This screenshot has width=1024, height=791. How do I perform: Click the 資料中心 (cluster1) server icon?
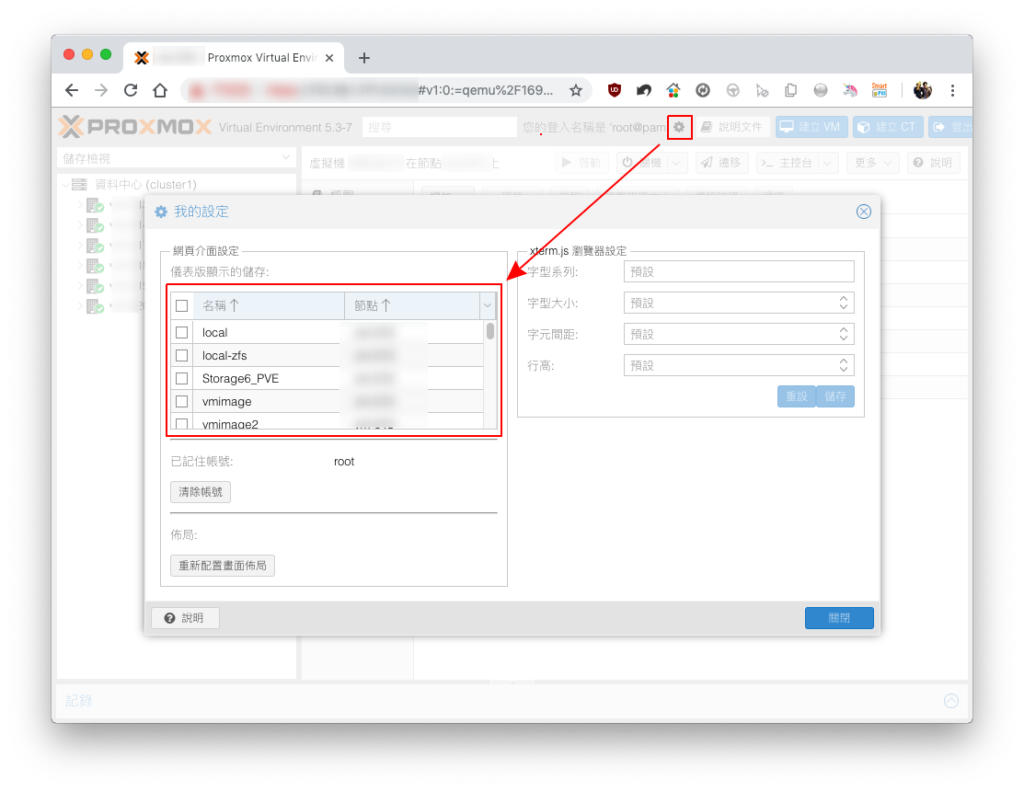pyautogui.click(x=79, y=184)
